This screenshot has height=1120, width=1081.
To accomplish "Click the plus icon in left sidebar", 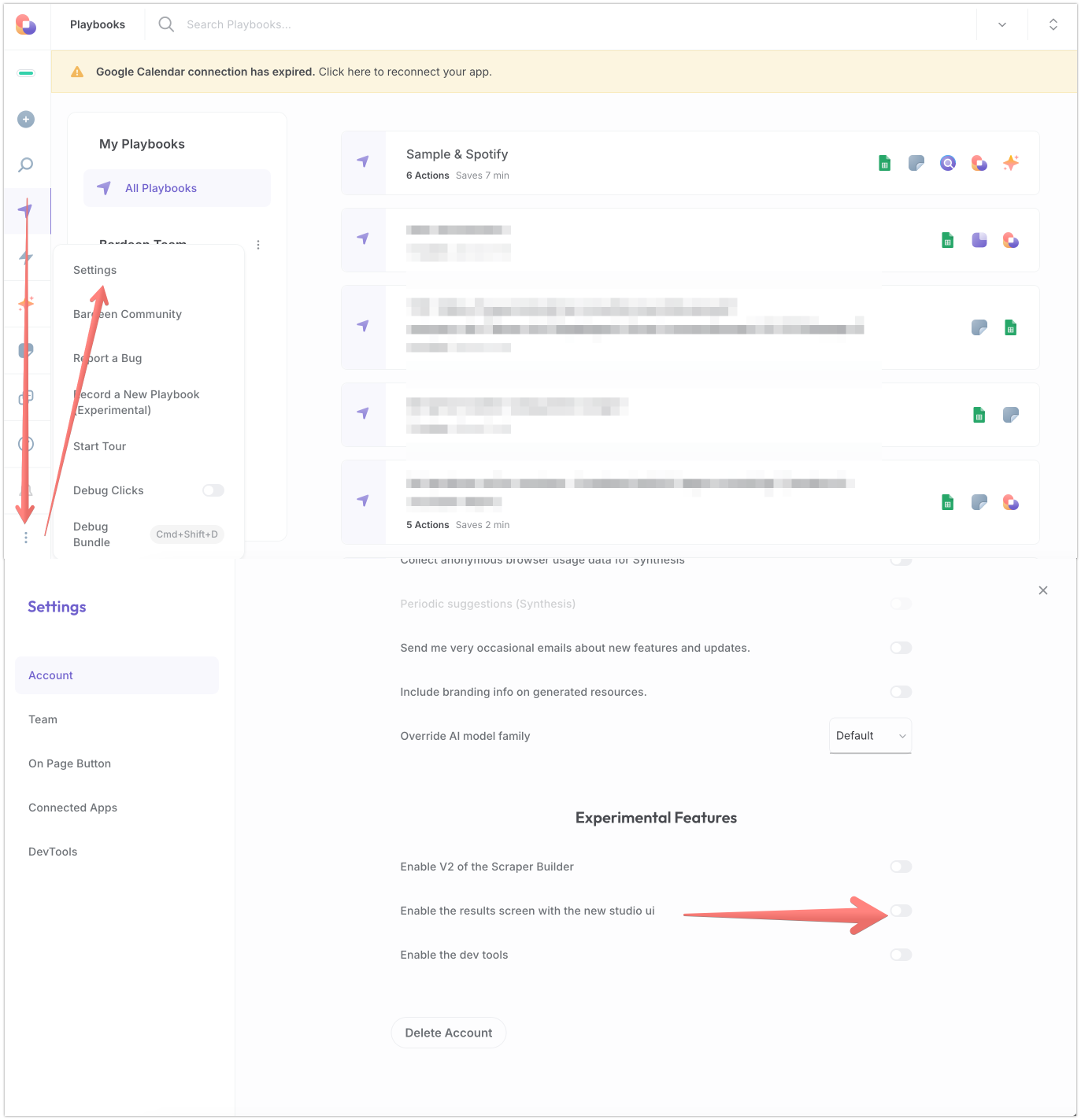I will [x=26, y=119].
